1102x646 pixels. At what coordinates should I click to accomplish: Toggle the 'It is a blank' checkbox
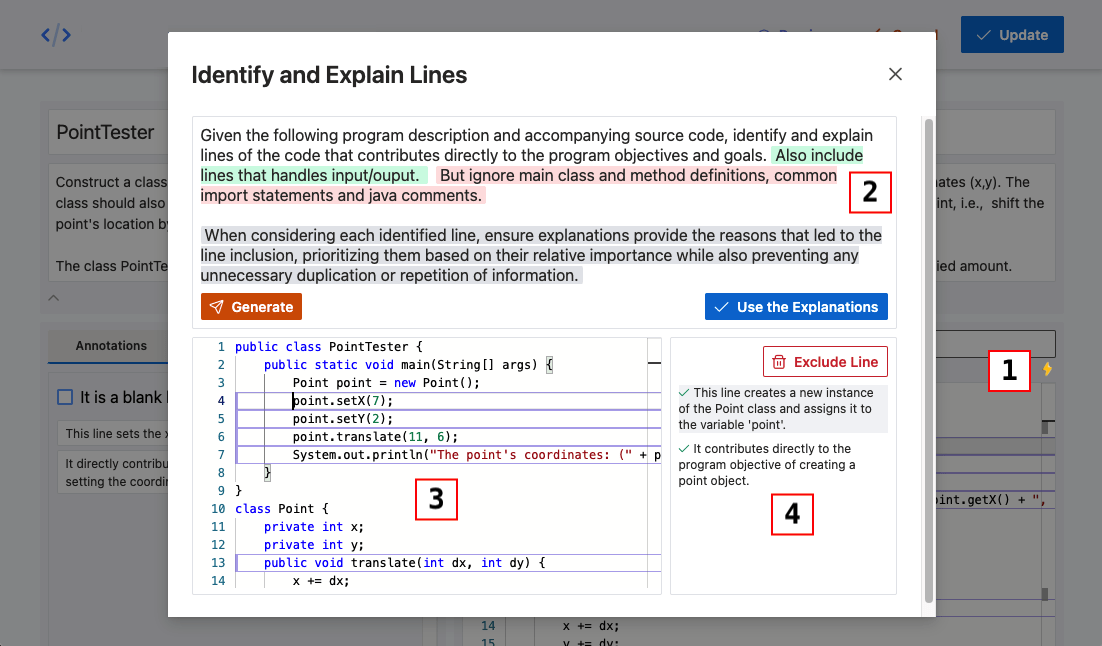click(65, 397)
